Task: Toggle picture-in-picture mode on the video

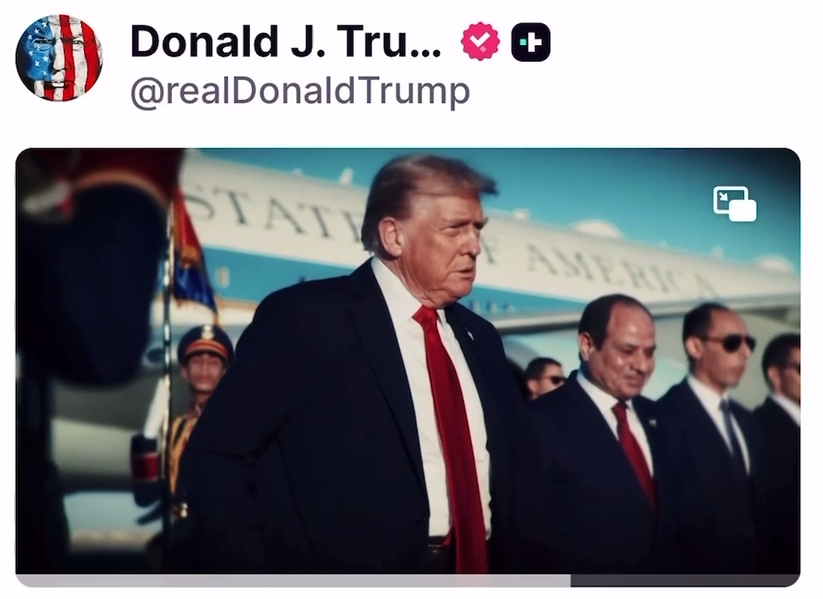Action: point(734,204)
